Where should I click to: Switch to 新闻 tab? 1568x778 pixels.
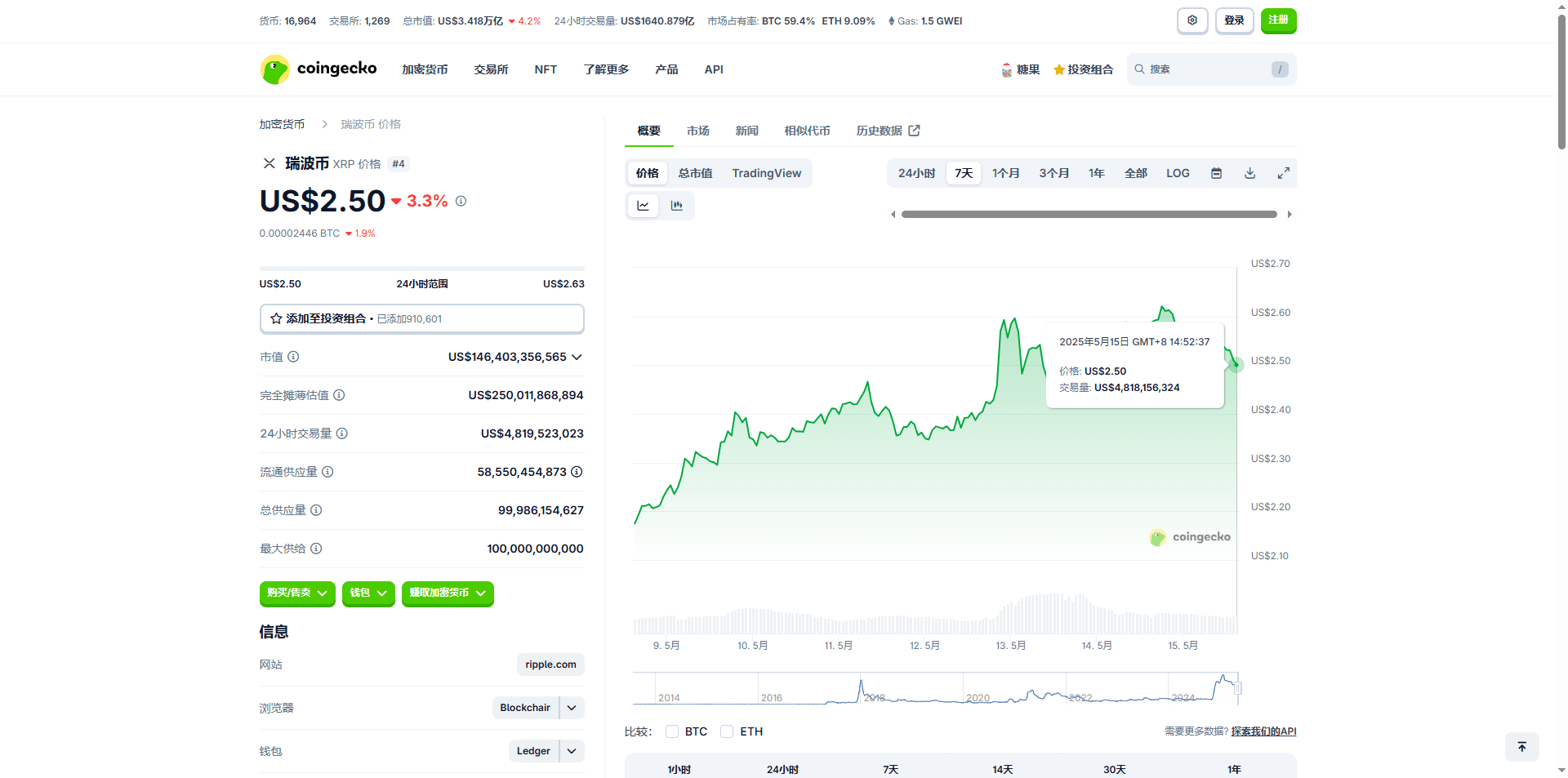pos(746,131)
